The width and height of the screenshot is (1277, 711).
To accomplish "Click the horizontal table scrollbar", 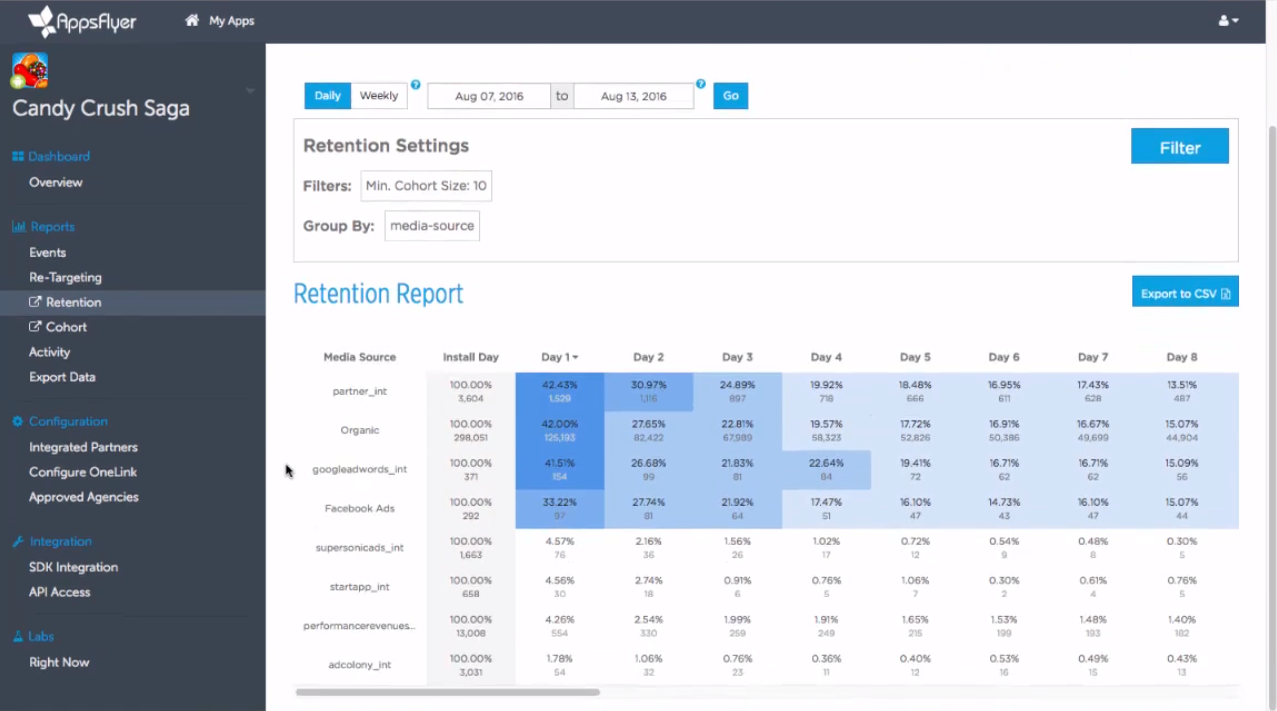I will 447,692.
